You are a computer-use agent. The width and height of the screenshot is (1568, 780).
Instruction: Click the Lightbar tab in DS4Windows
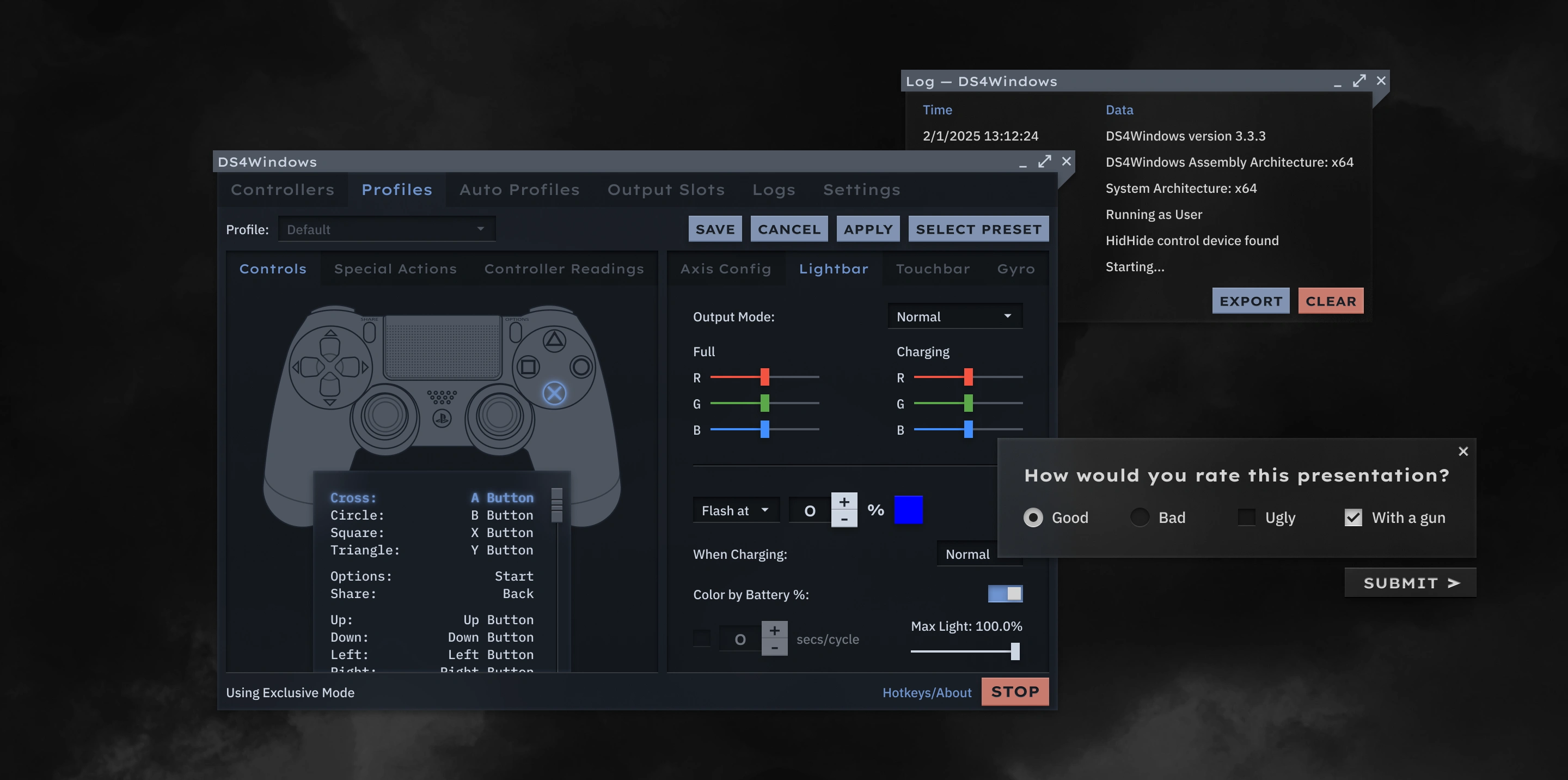[x=833, y=268]
